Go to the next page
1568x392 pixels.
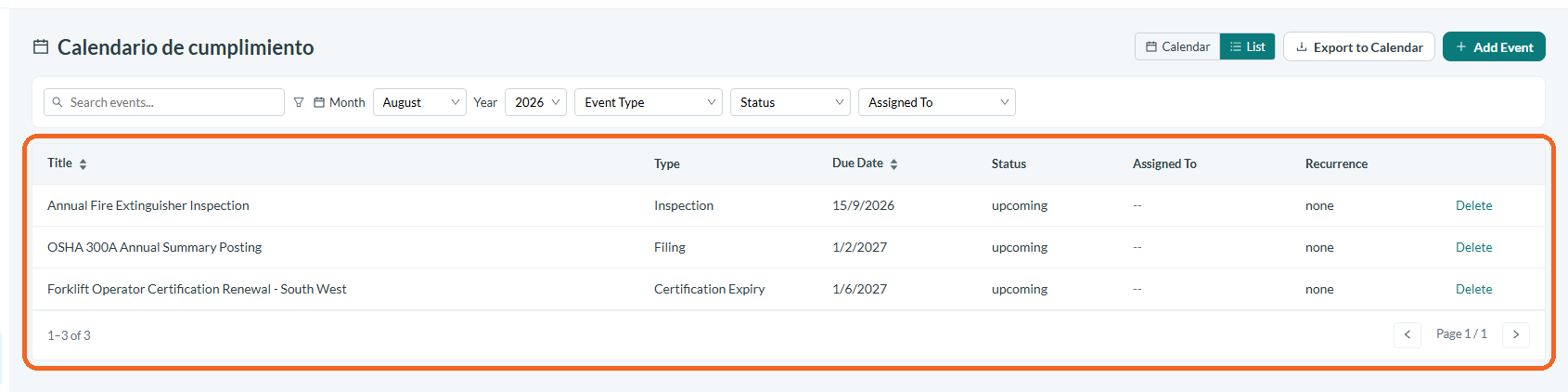click(1516, 334)
